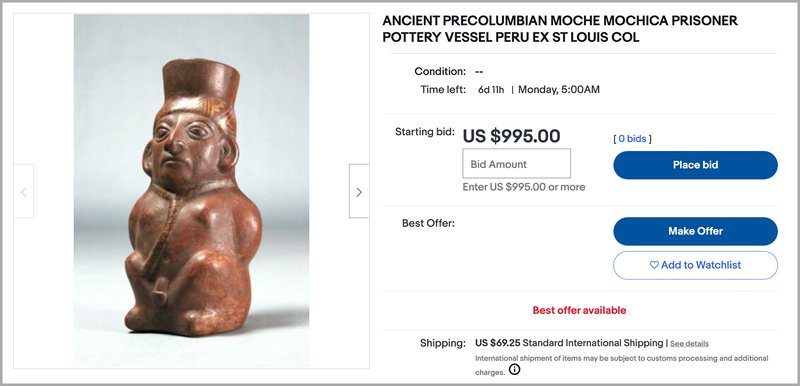Click the Standard International Shipping text
Viewport: 800px width, 386px height.
click(593, 343)
